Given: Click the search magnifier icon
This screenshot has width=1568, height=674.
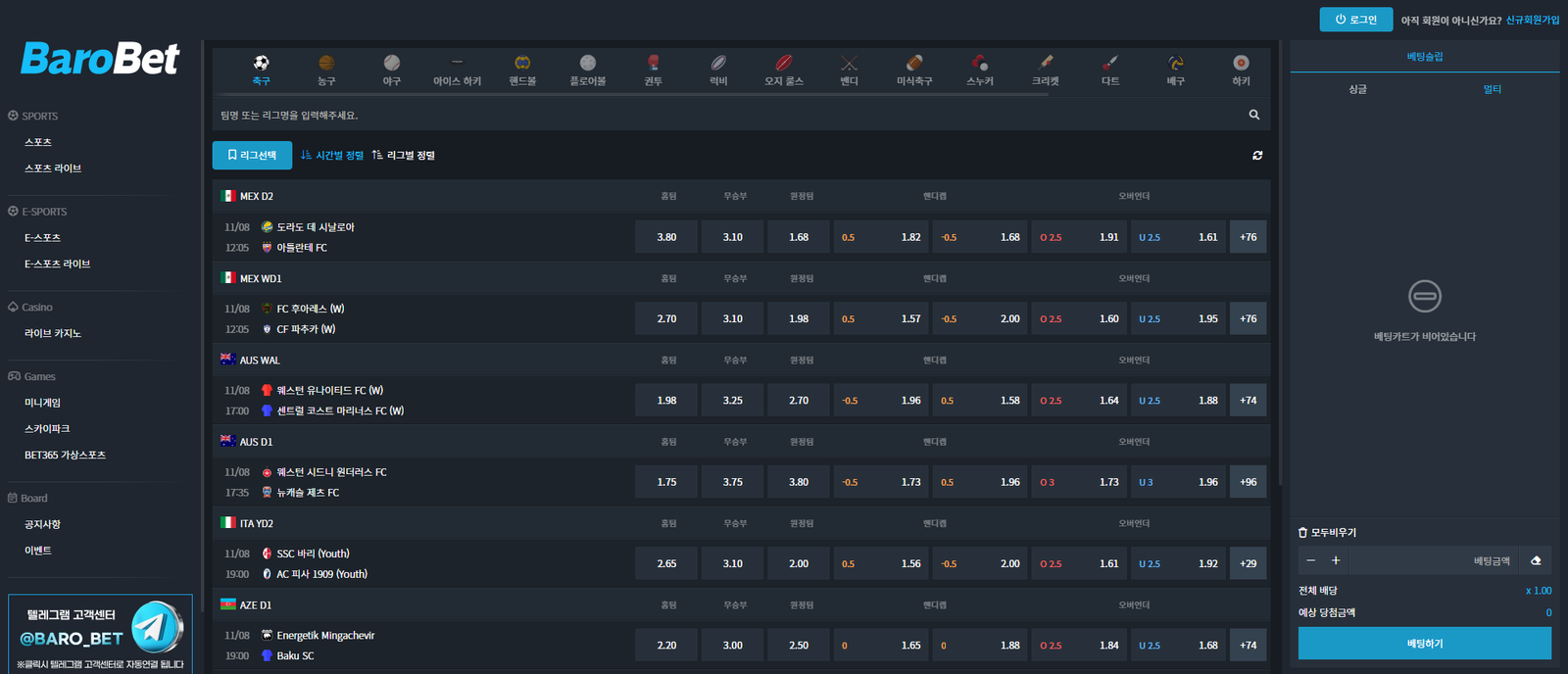Looking at the screenshot, I should [x=1254, y=115].
